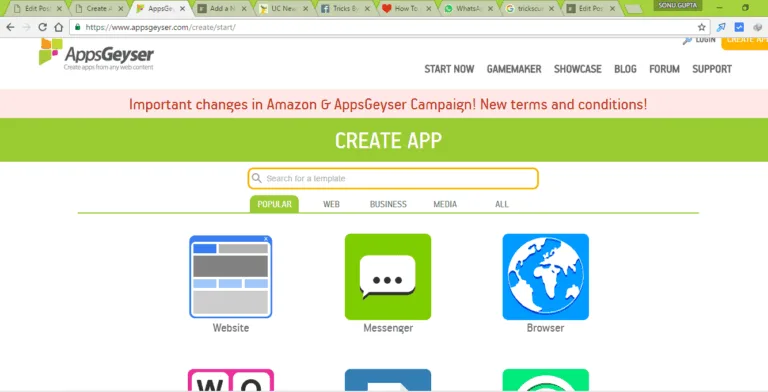
Task: Select the blue document template icon
Action: tap(388, 380)
